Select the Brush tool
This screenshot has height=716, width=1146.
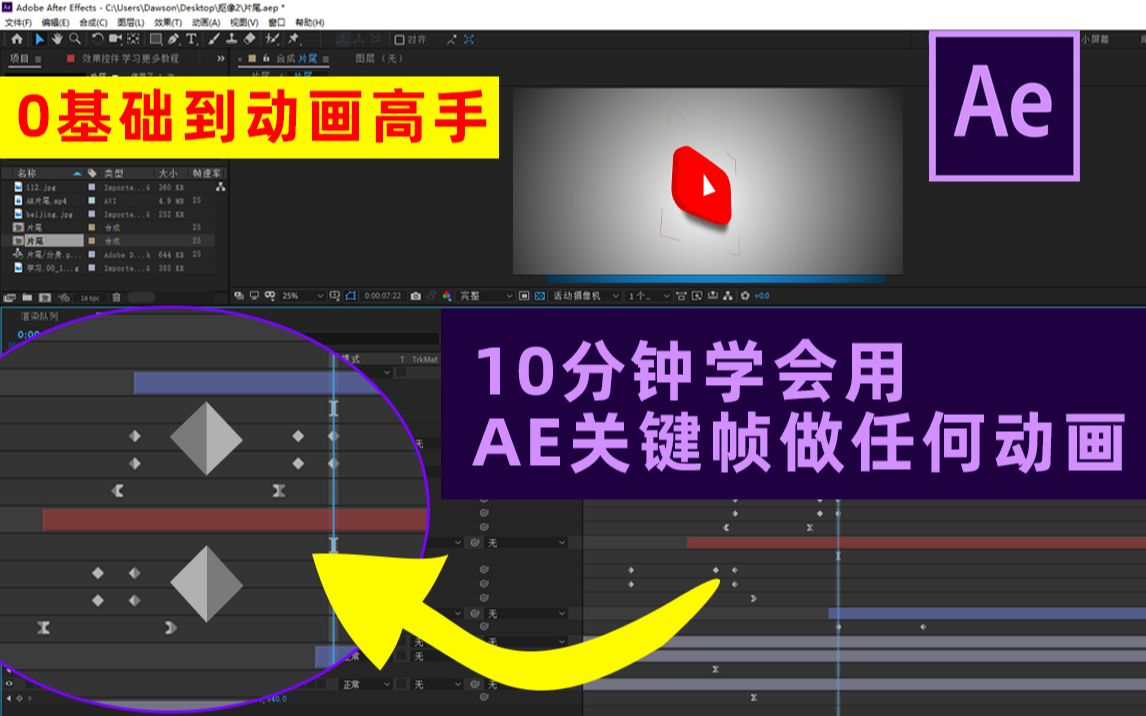[213, 39]
